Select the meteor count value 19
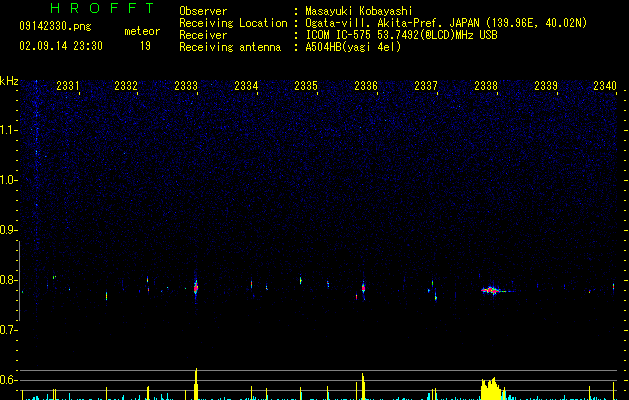629x400 pixels. pos(145,46)
